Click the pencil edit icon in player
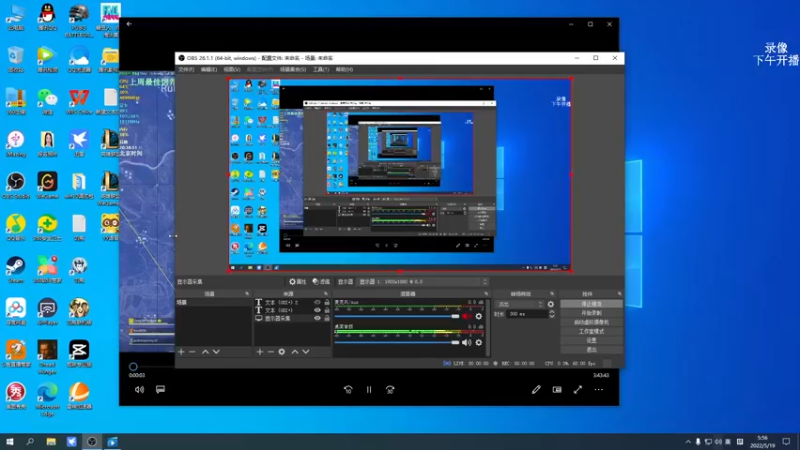Image resolution: width=800 pixels, height=450 pixels. coord(536,389)
